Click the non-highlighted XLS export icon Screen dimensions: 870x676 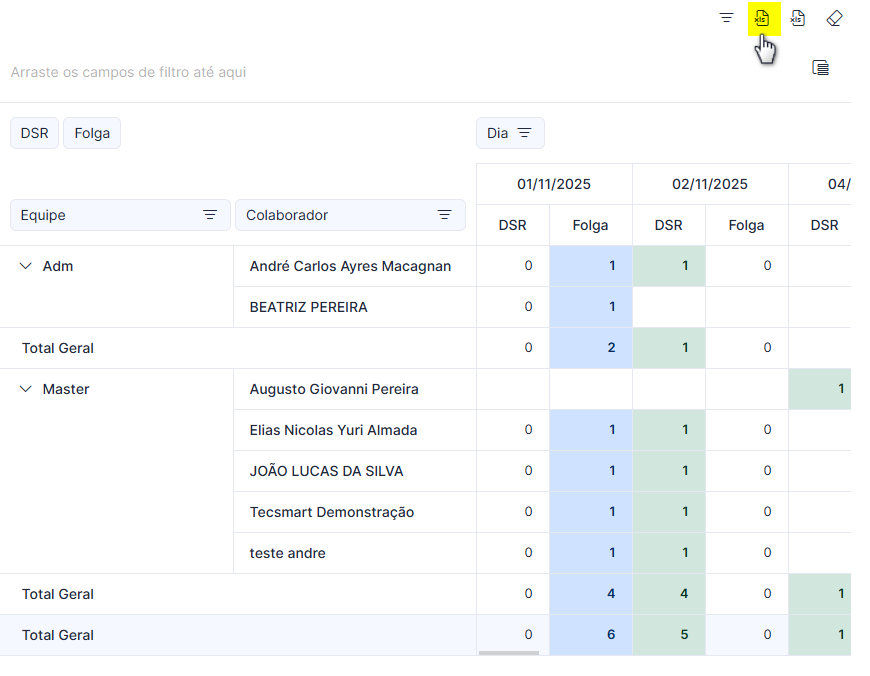coord(798,18)
